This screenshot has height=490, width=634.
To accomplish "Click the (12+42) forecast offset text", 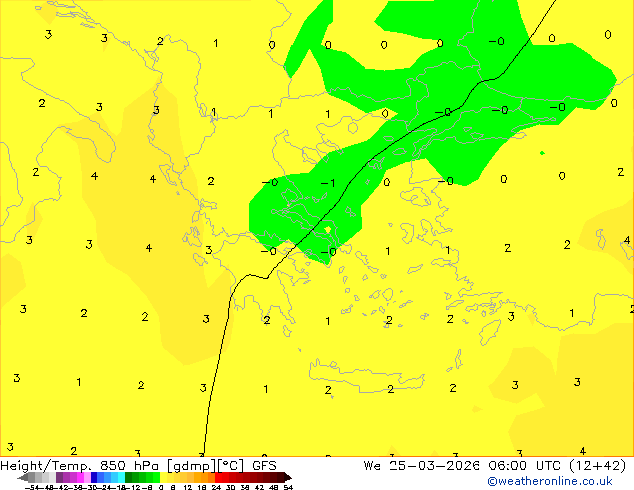I will (x=597, y=466).
